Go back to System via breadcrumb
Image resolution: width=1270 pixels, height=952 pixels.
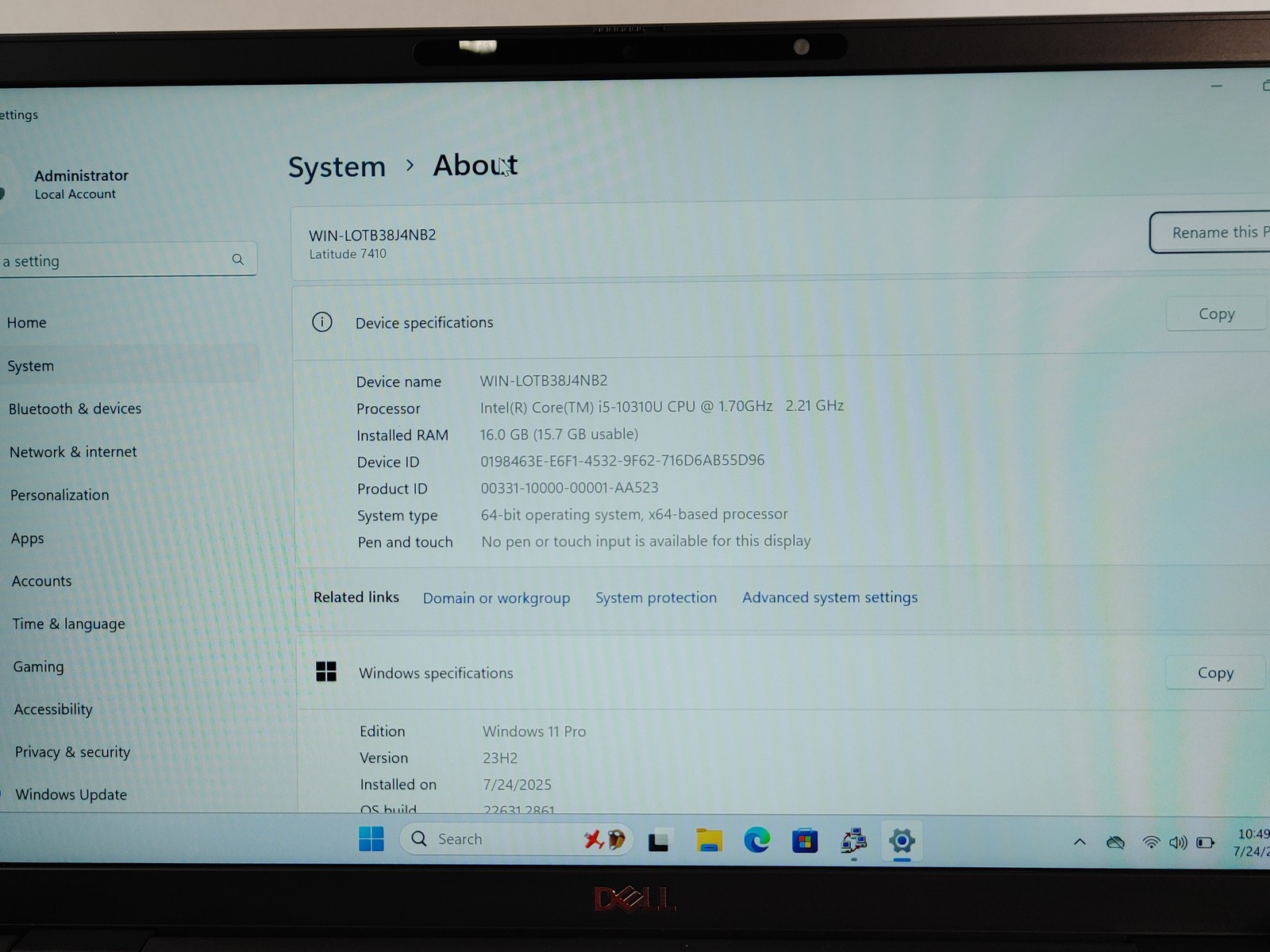pyautogui.click(x=337, y=167)
